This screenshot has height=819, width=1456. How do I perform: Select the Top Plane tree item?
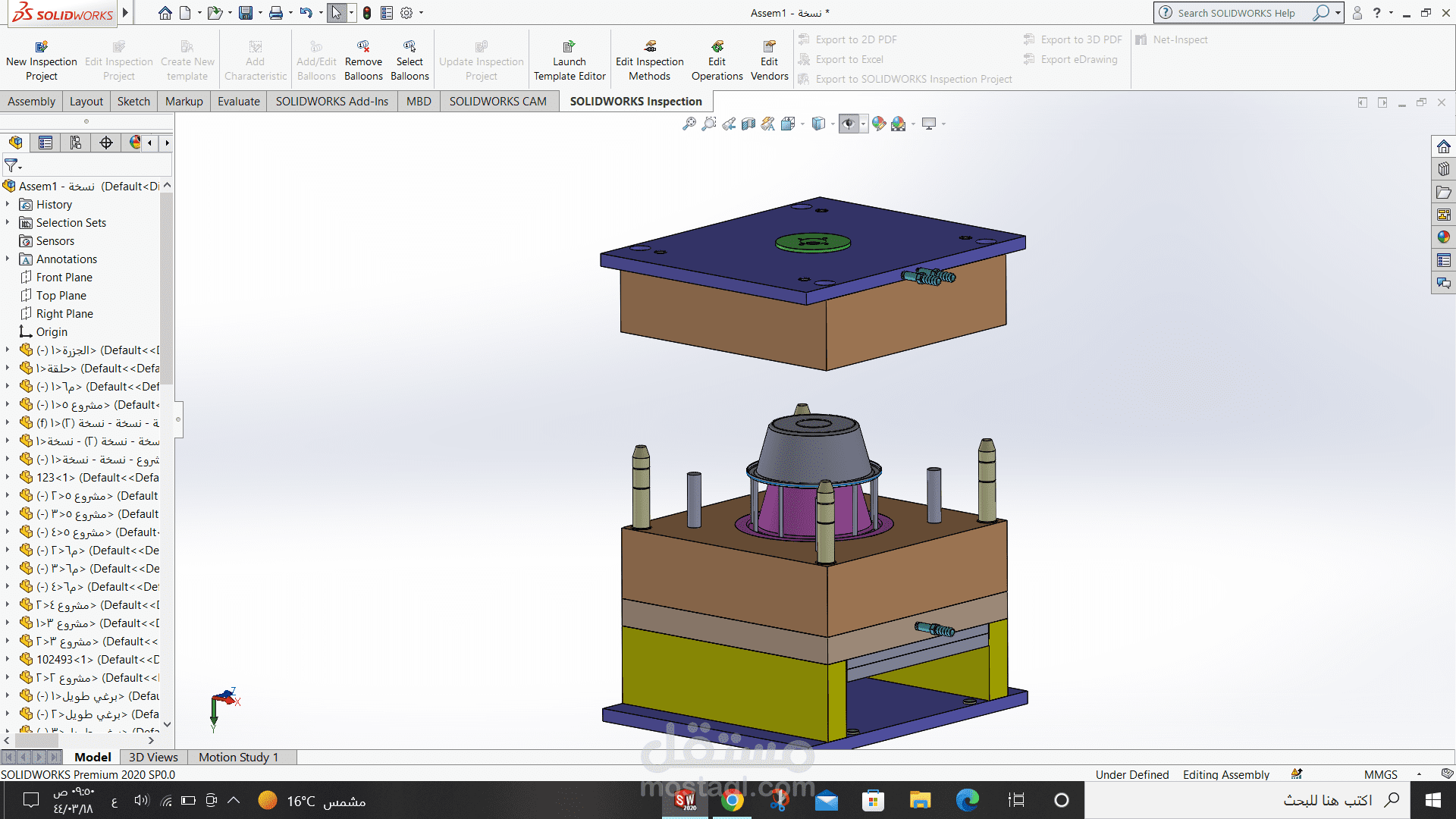tap(60, 295)
